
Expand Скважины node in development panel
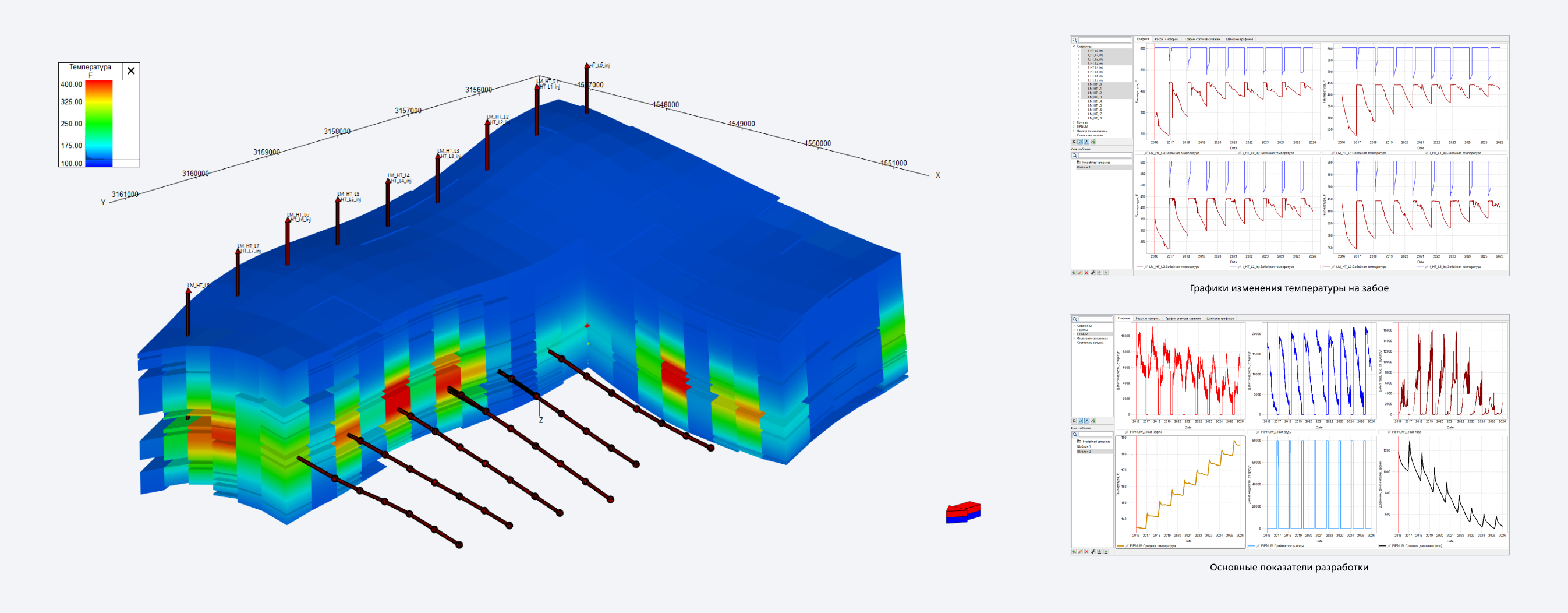click(1074, 326)
